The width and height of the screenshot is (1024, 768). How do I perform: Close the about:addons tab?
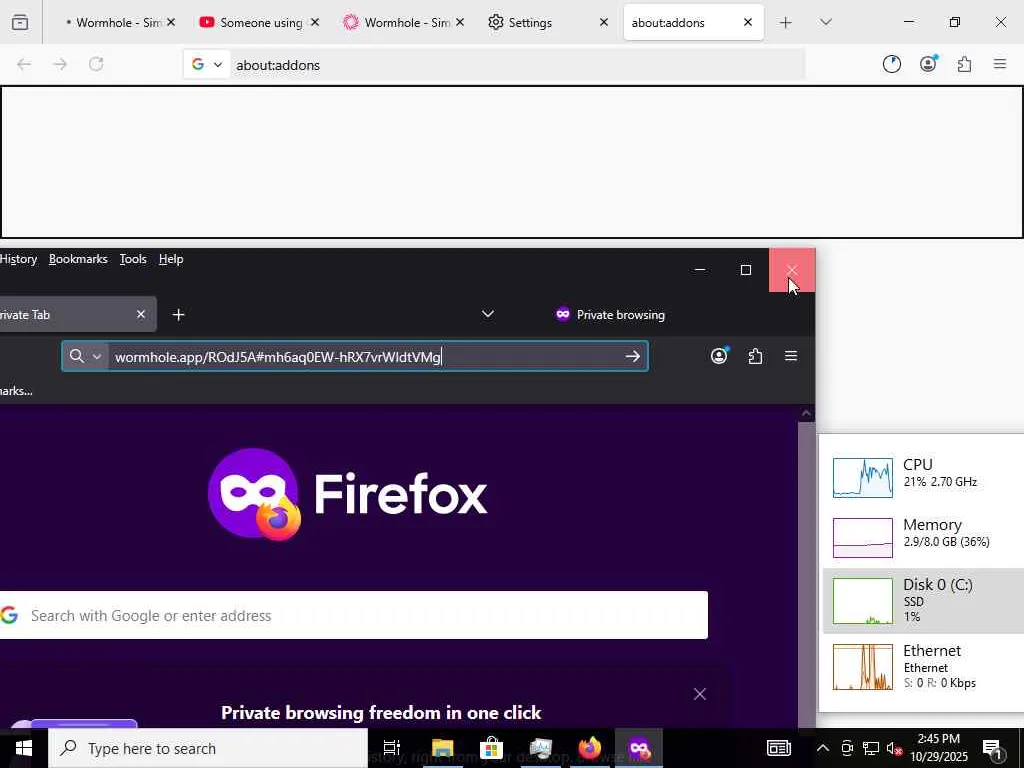point(748,22)
